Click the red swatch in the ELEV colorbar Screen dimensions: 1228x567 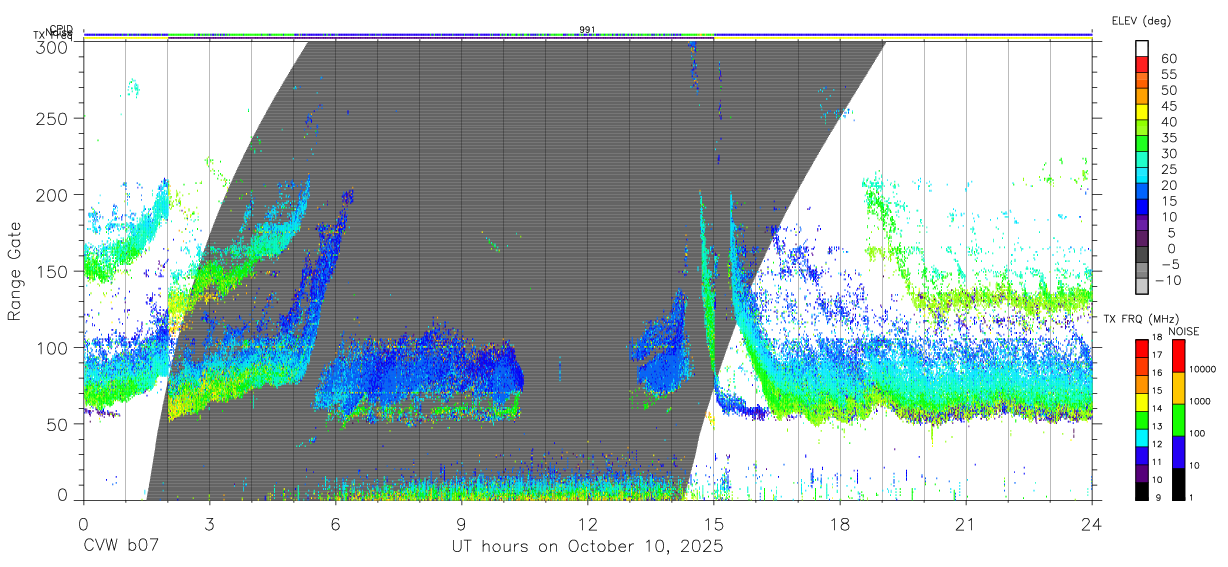1142,66
